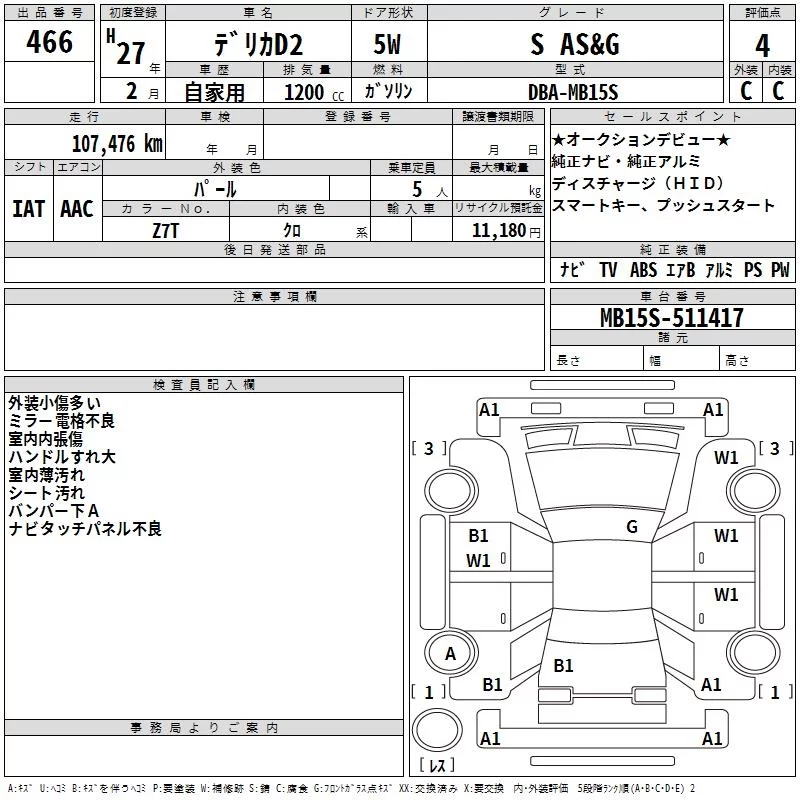Click the note 室内薄汚れ
Screen dimensions: 800x800
46,475
